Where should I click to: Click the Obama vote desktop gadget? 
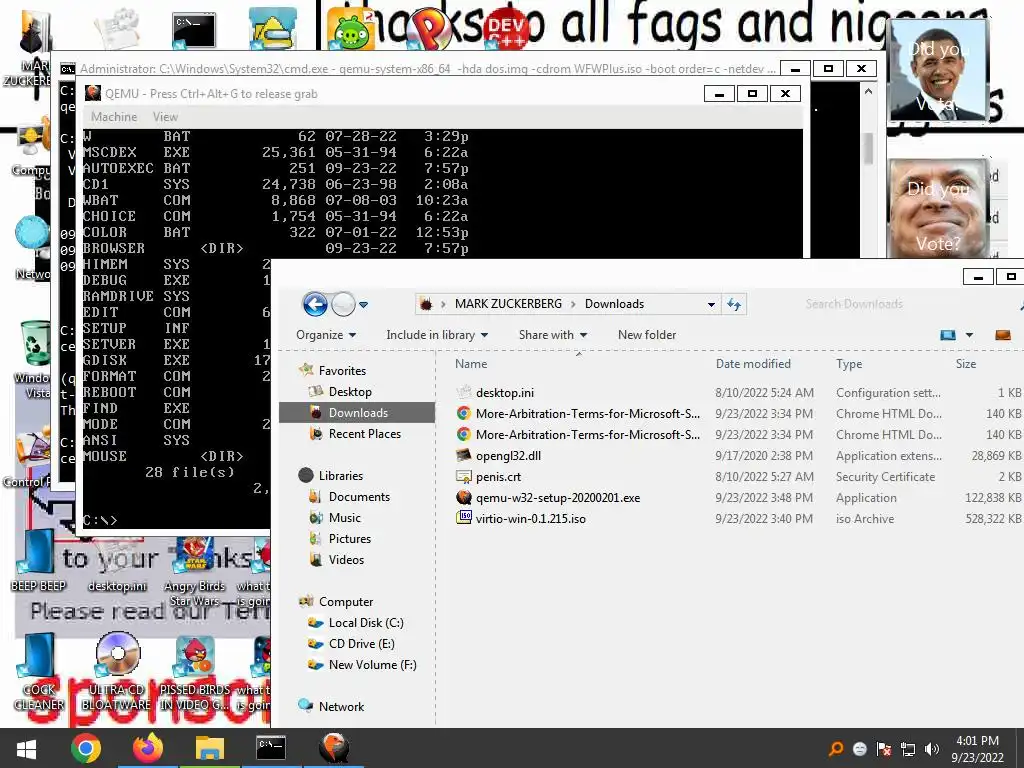tap(938, 69)
